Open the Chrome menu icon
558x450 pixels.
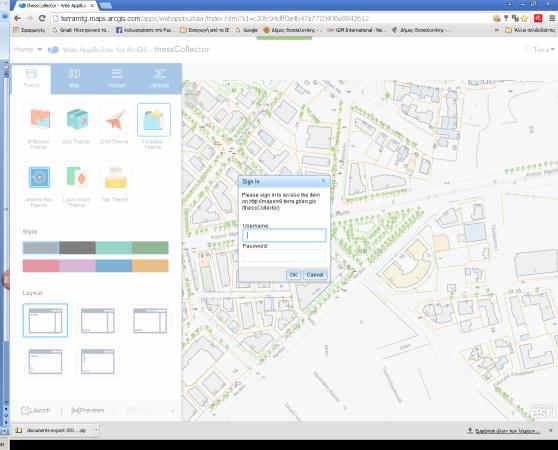552,18
